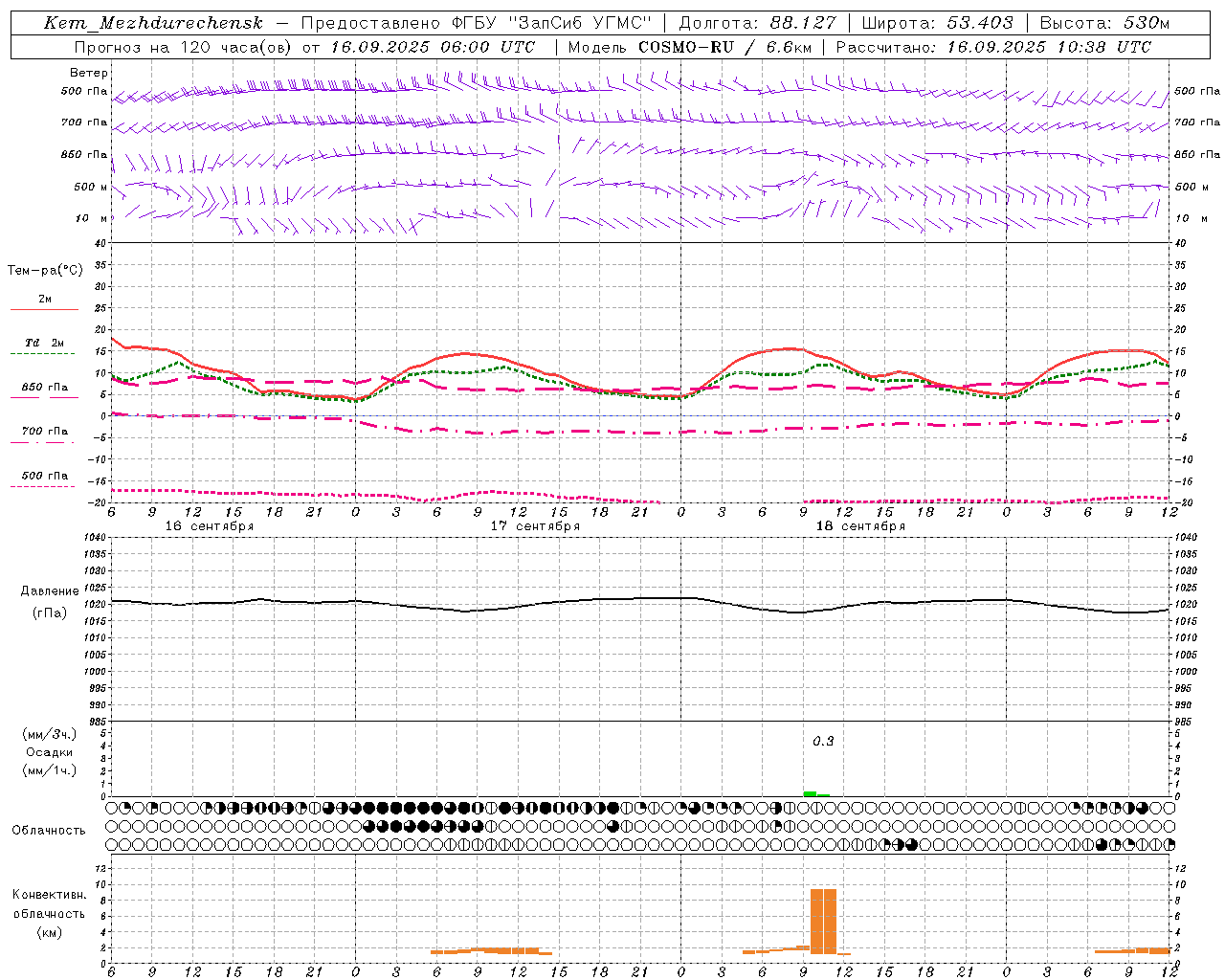Click the 16 сентября date label
Screen dimensions: 1225x980
(x=210, y=526)
